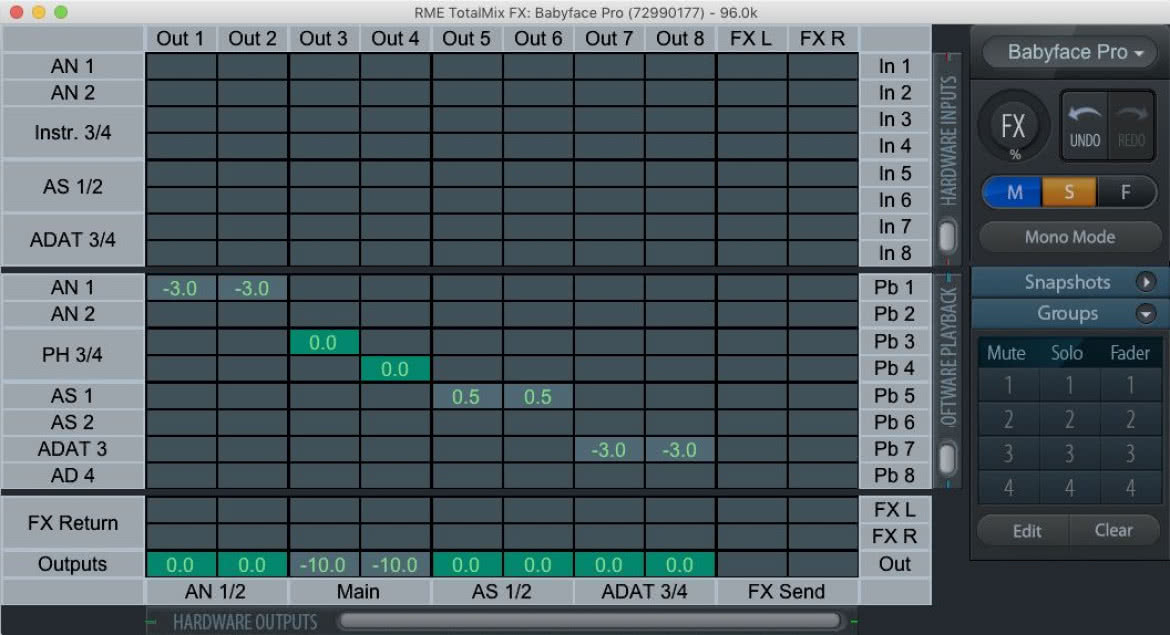Click Pb 1 to Out 1 cell showing -3.0
Image resolution: width=1170 pixels, height=635 pixels.
tap(180, 288)
